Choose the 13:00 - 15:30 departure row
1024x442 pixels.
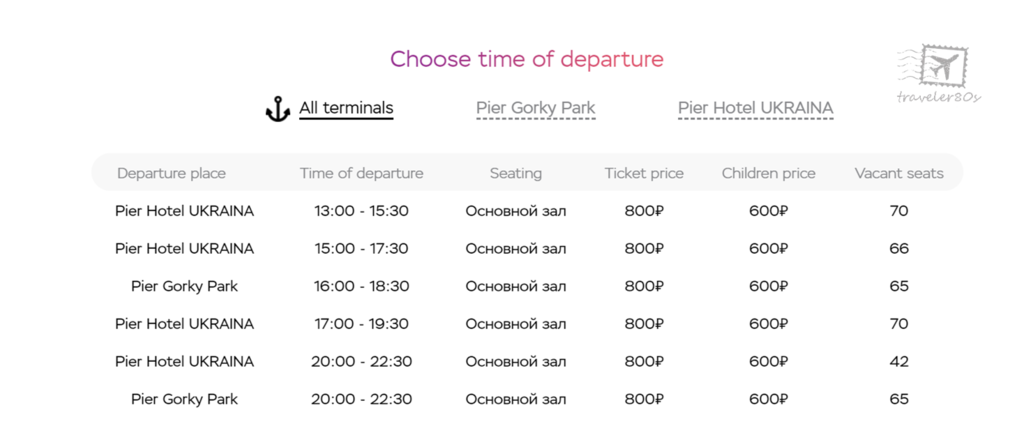coord(527,211)
